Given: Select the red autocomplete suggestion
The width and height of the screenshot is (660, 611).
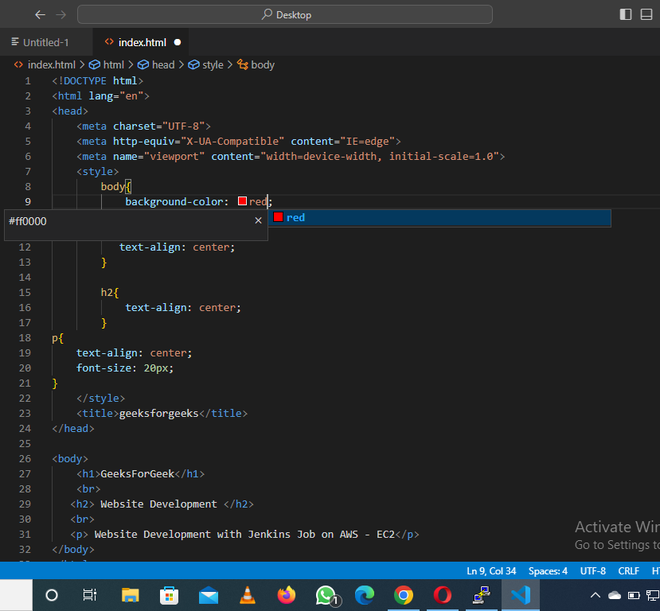Looking at the screenshot, I should coord(295,218).
